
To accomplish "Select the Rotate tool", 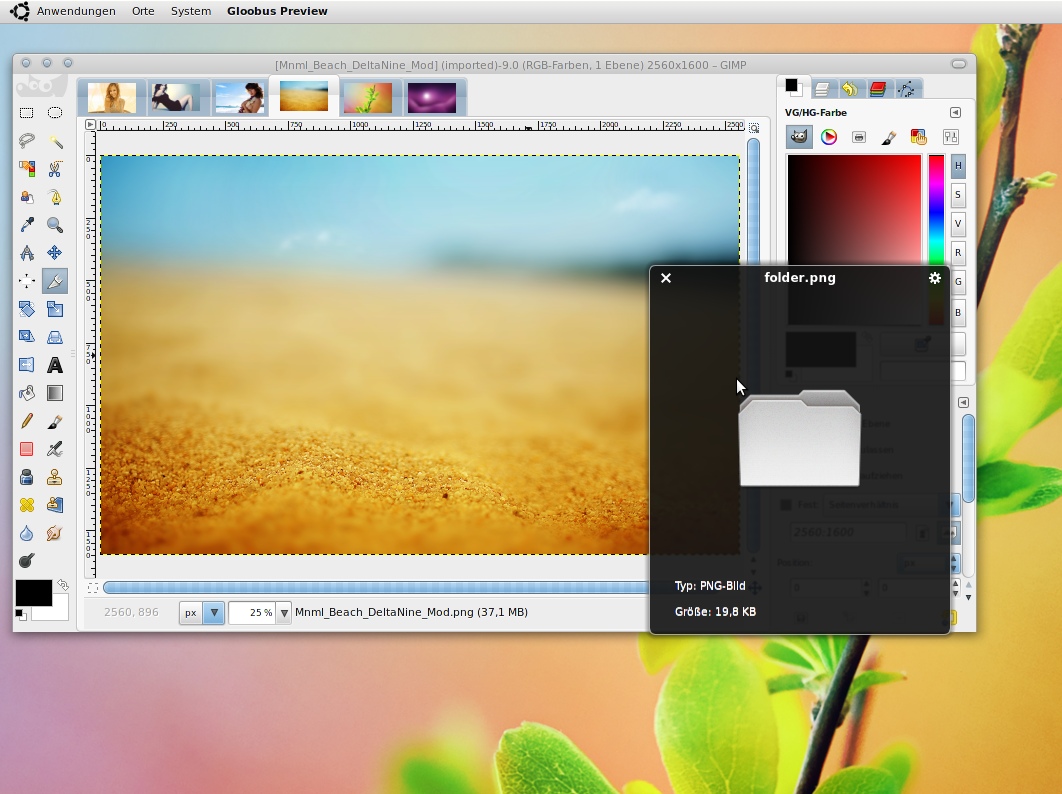I will tap(26, 309).
